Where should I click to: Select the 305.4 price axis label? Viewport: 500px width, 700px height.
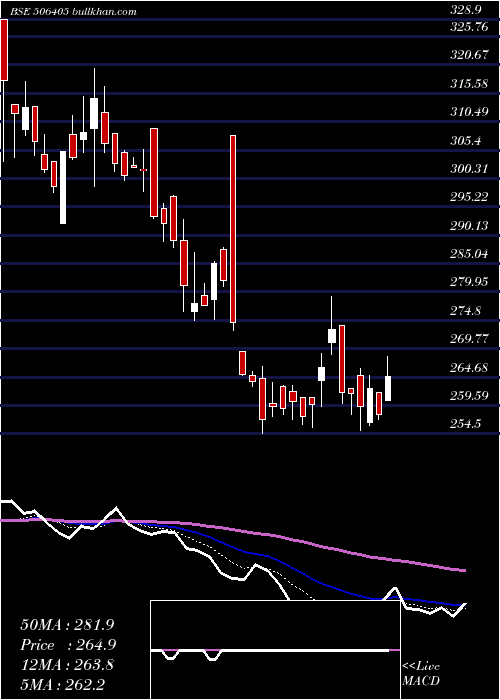point(466,141)
